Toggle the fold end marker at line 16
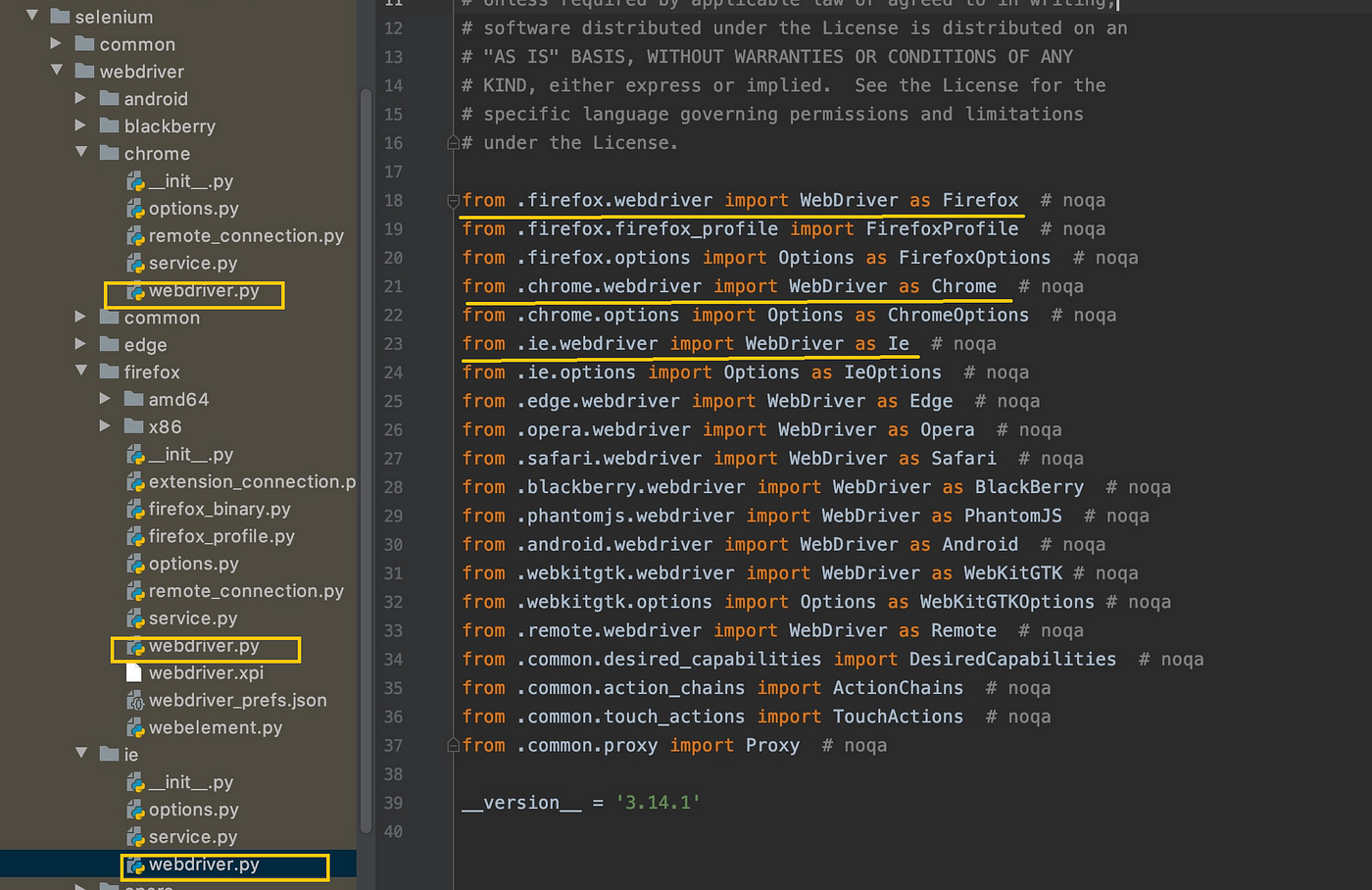The image size is (1372, 890). pos(453,143)
